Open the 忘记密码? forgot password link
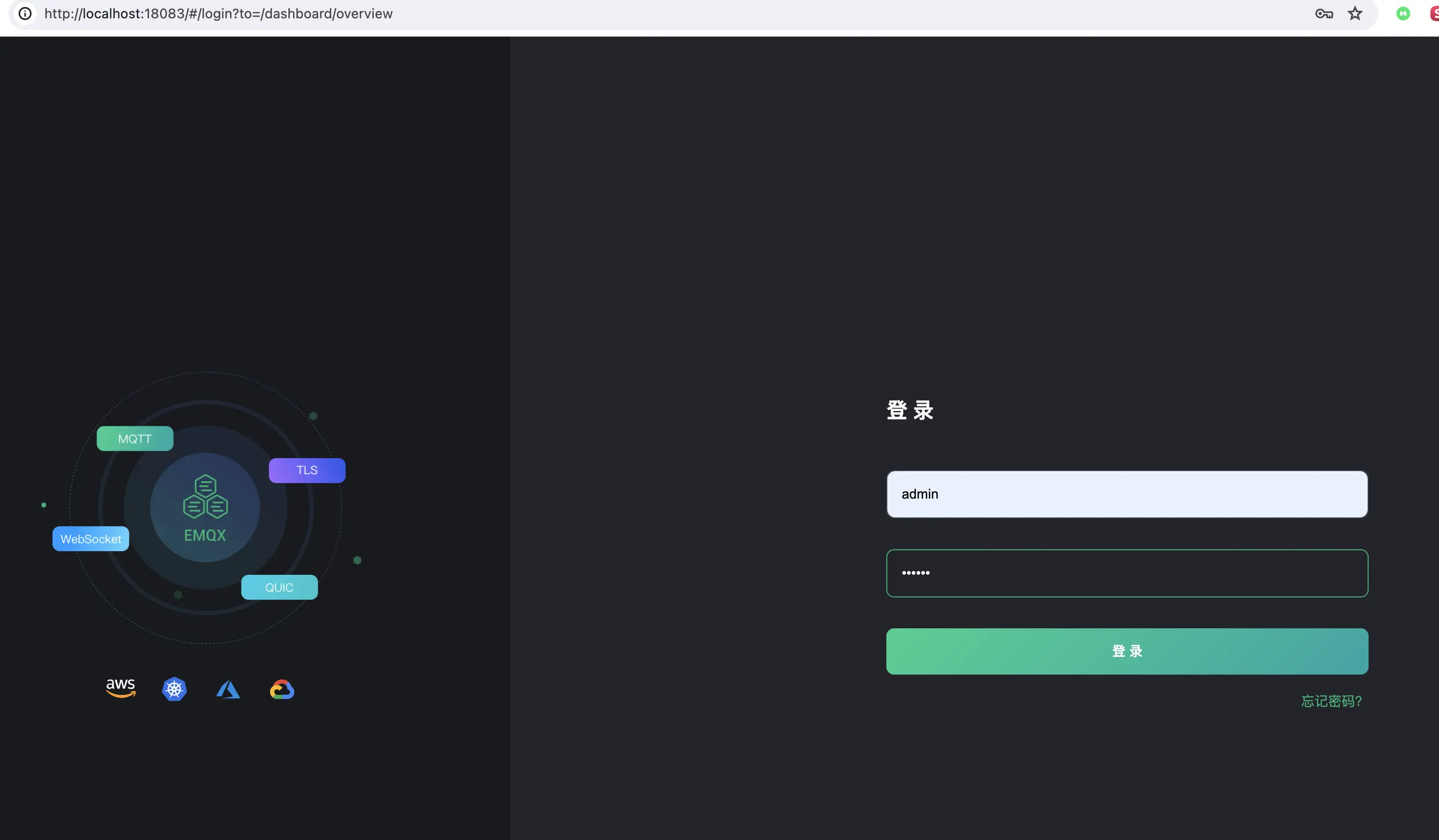 [1331, 701]
